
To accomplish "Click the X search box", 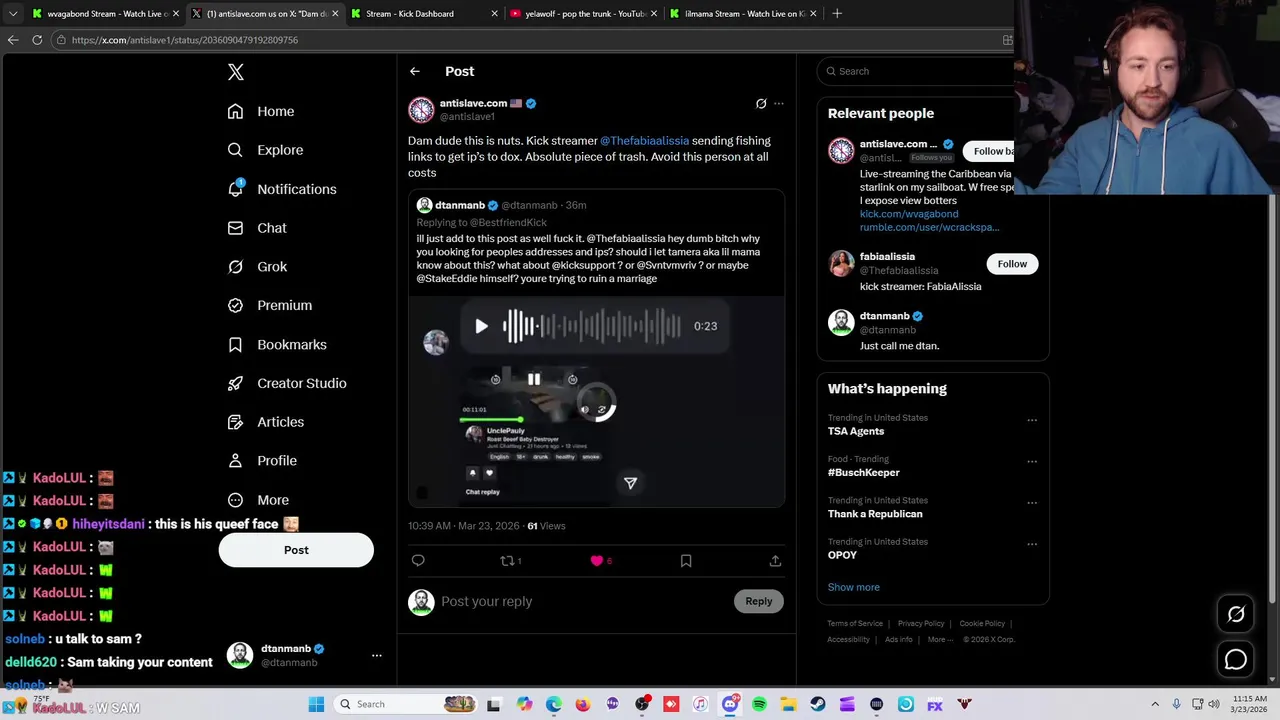I will click(915, 71).
